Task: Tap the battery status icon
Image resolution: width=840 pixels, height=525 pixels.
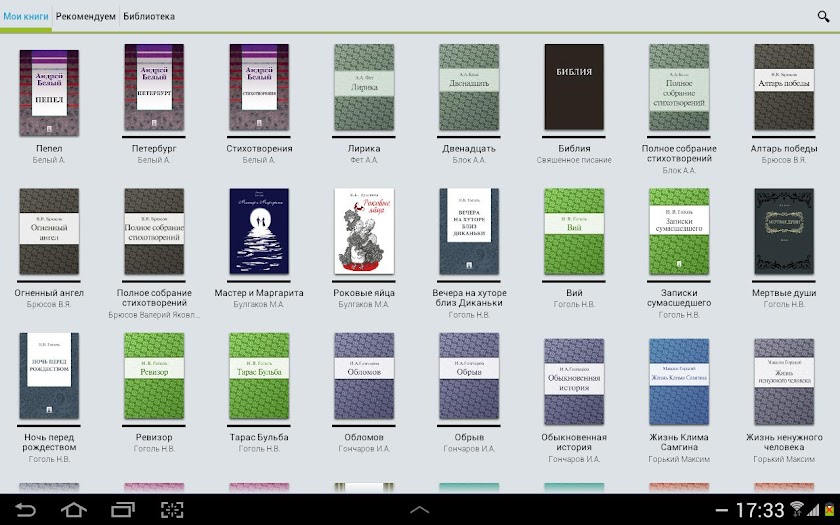Action: pos(829,509)
